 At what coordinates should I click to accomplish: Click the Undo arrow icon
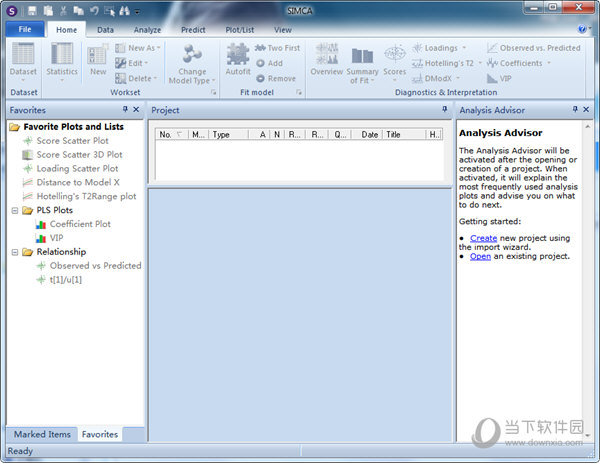pyautogui.click(x=94, y=11)
